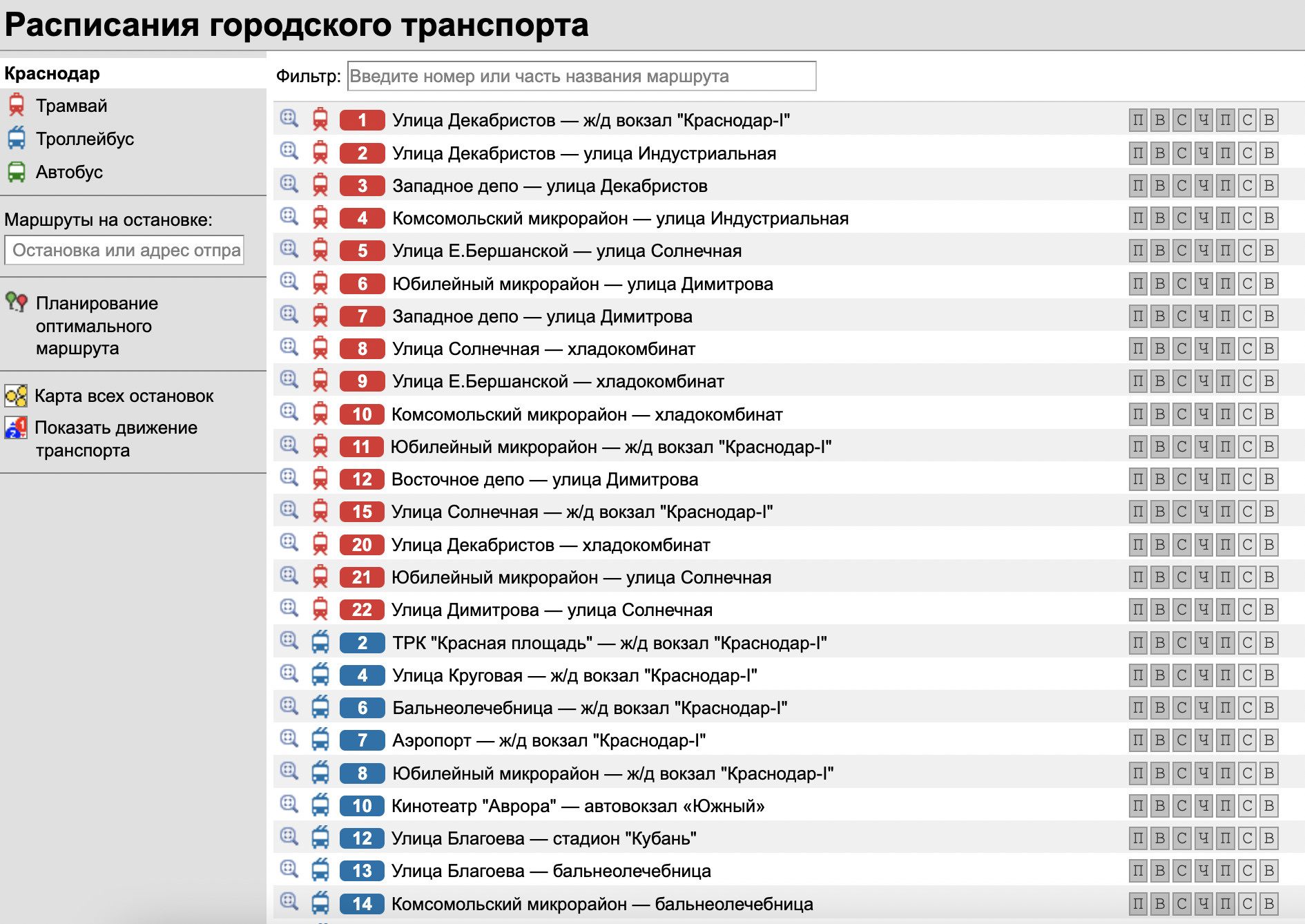Image resolution: width=1305 pixels, height=924 pixels.
Task: Toggle Thursday (Ч) for tram route 5
Action: pyautogui.click(x=1204, y=251)
